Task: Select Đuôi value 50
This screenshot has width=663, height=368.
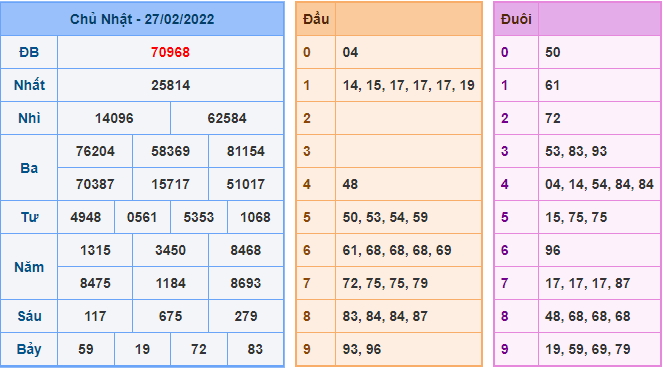Action: click(x=553, y=52)
